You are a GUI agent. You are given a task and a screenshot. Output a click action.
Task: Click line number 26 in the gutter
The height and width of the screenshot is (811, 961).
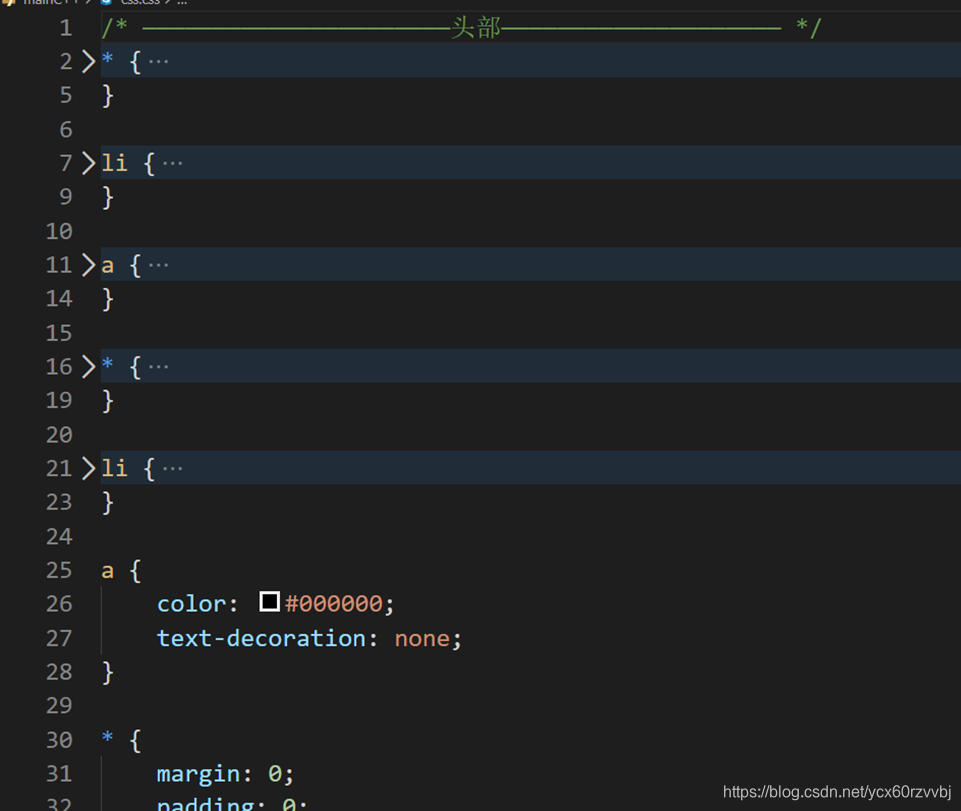(58, 602)
